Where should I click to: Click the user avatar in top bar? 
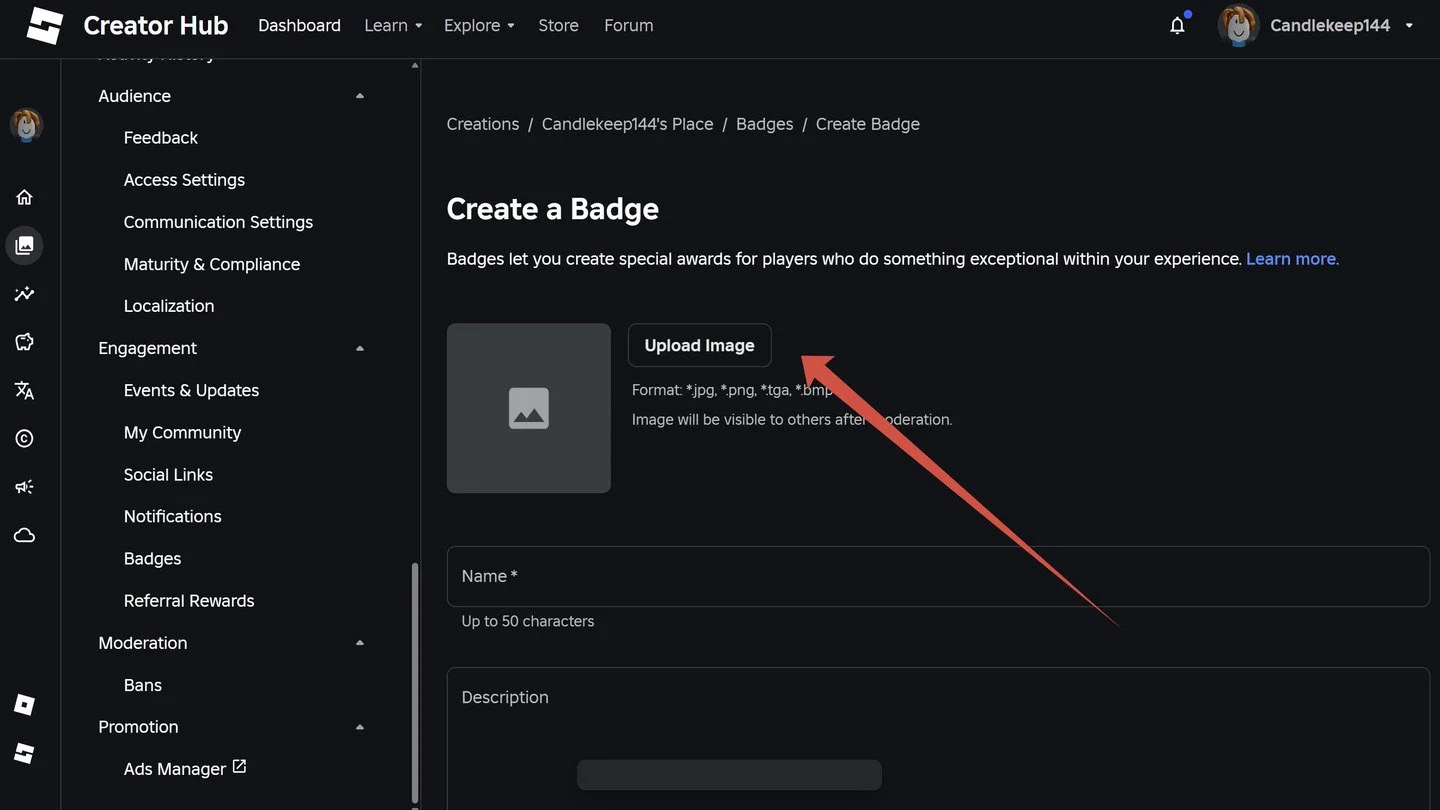click(1238, 26)
